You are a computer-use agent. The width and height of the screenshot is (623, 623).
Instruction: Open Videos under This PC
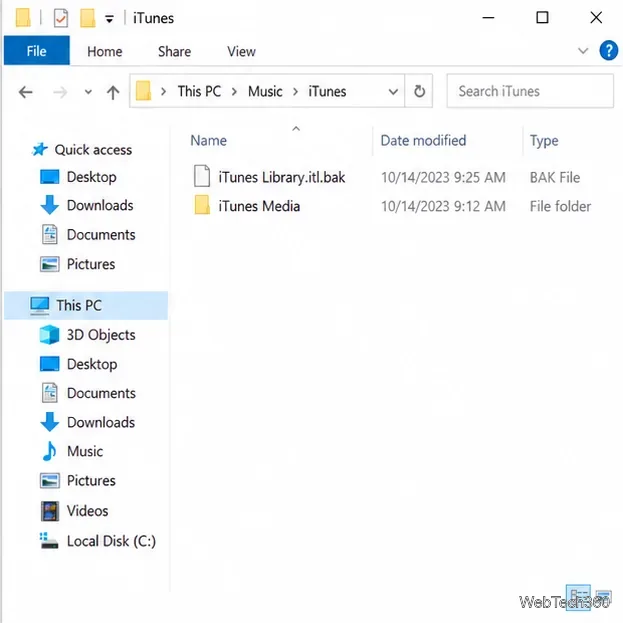pos(87,511)
